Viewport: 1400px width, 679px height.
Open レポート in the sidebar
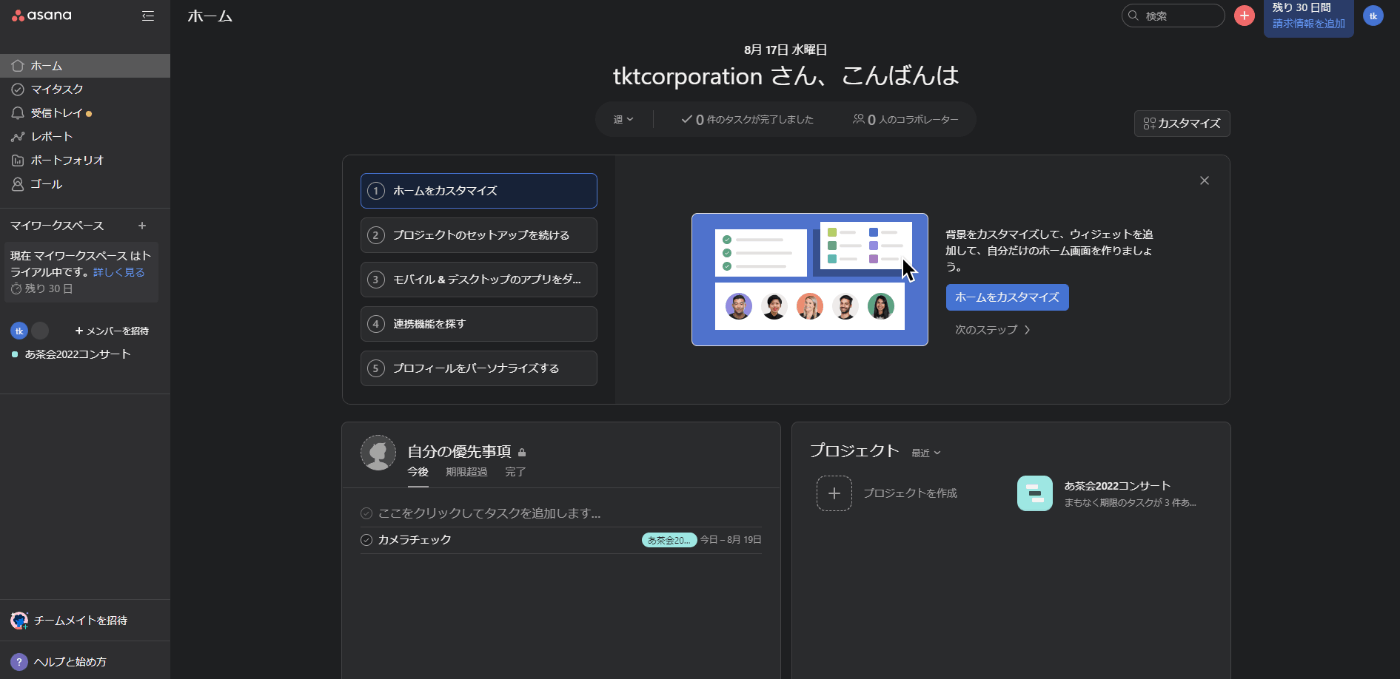85,136
